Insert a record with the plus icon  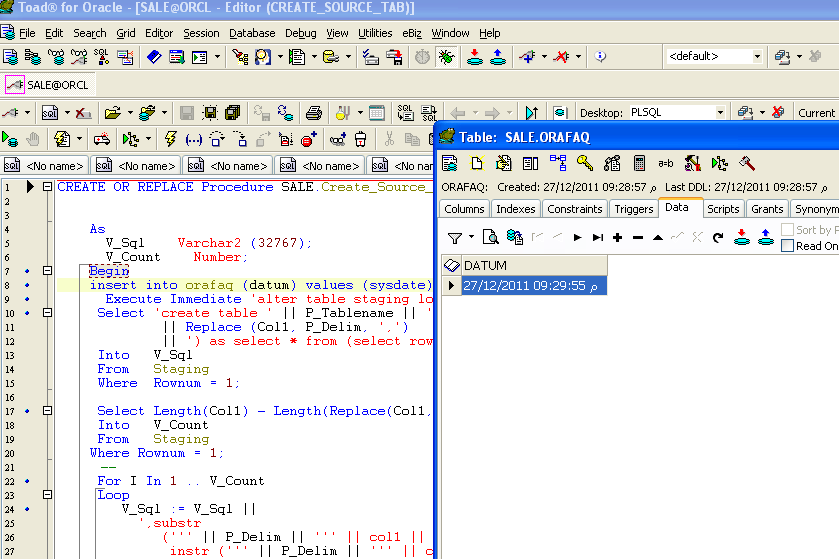617,238
